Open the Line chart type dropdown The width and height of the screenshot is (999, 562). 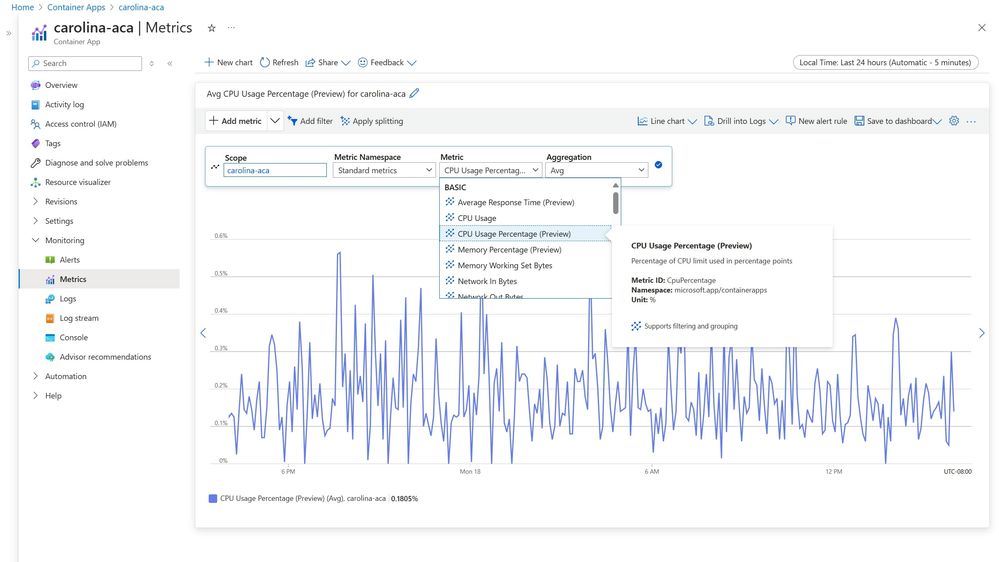point(667,121)
